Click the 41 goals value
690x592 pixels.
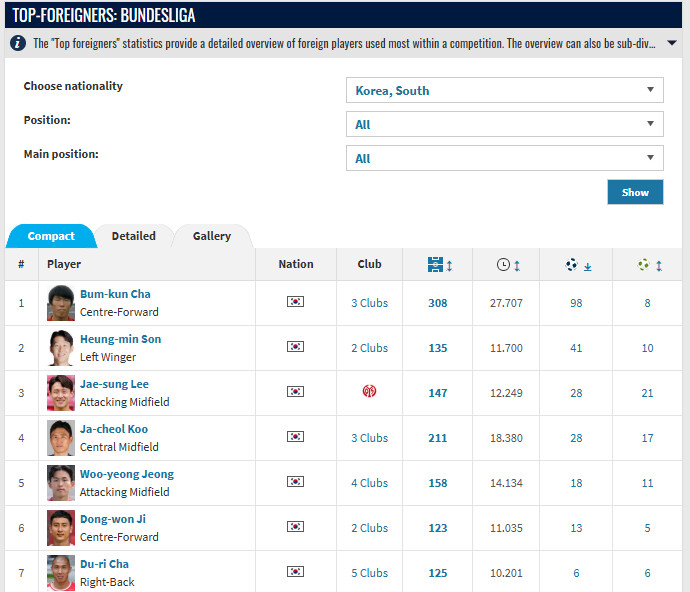tap(576, 348)
